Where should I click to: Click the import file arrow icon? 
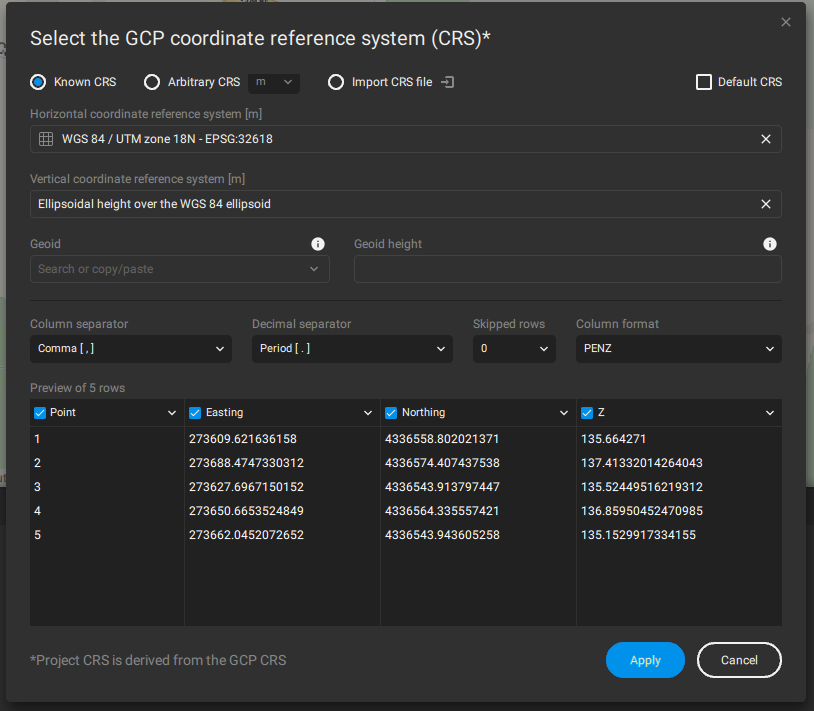[447, 82]
